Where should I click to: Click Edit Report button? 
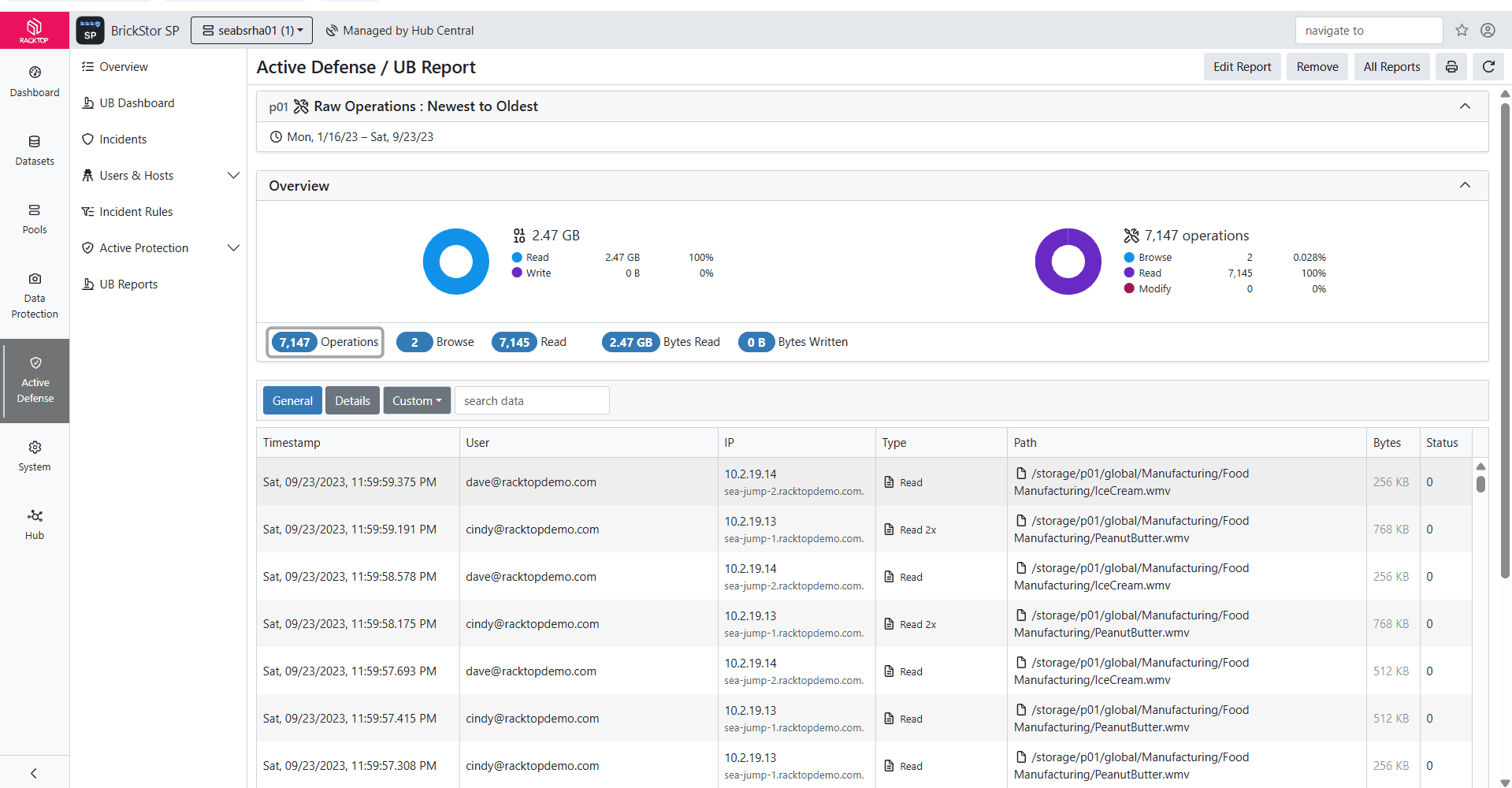tap(1242, 67)
